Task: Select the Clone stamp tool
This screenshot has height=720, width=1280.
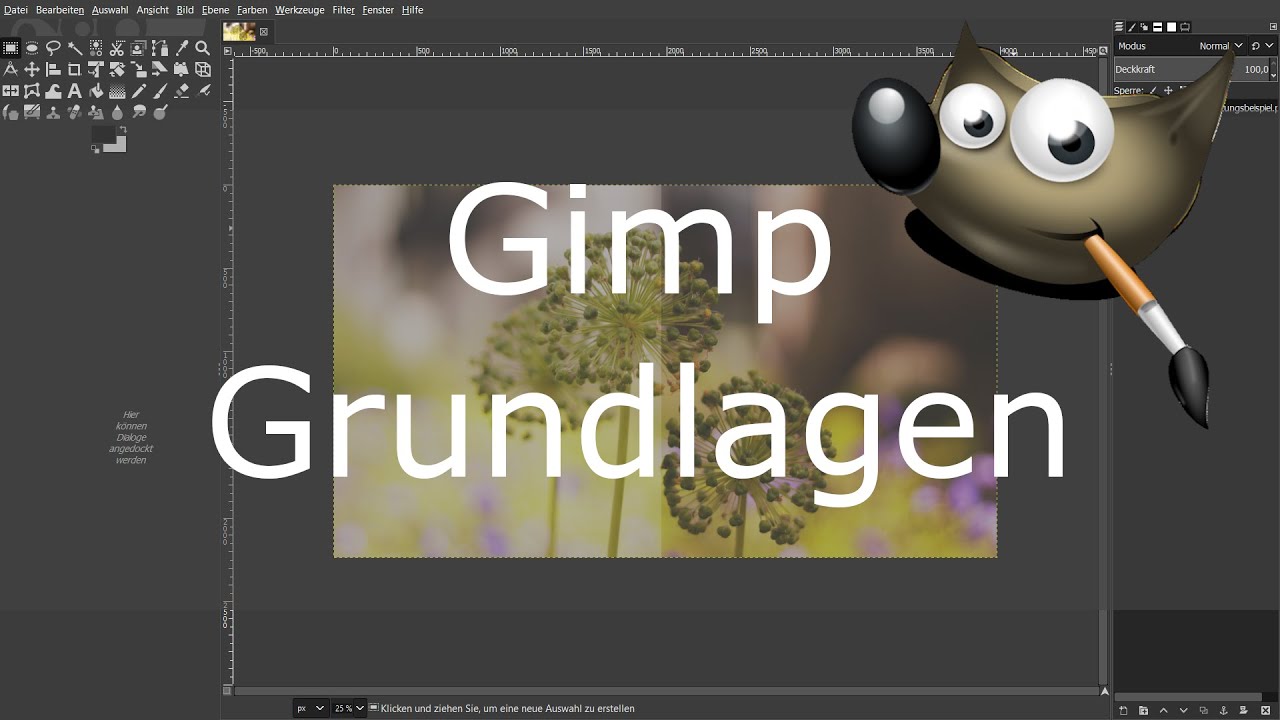Action: click(x=53, y=113)
